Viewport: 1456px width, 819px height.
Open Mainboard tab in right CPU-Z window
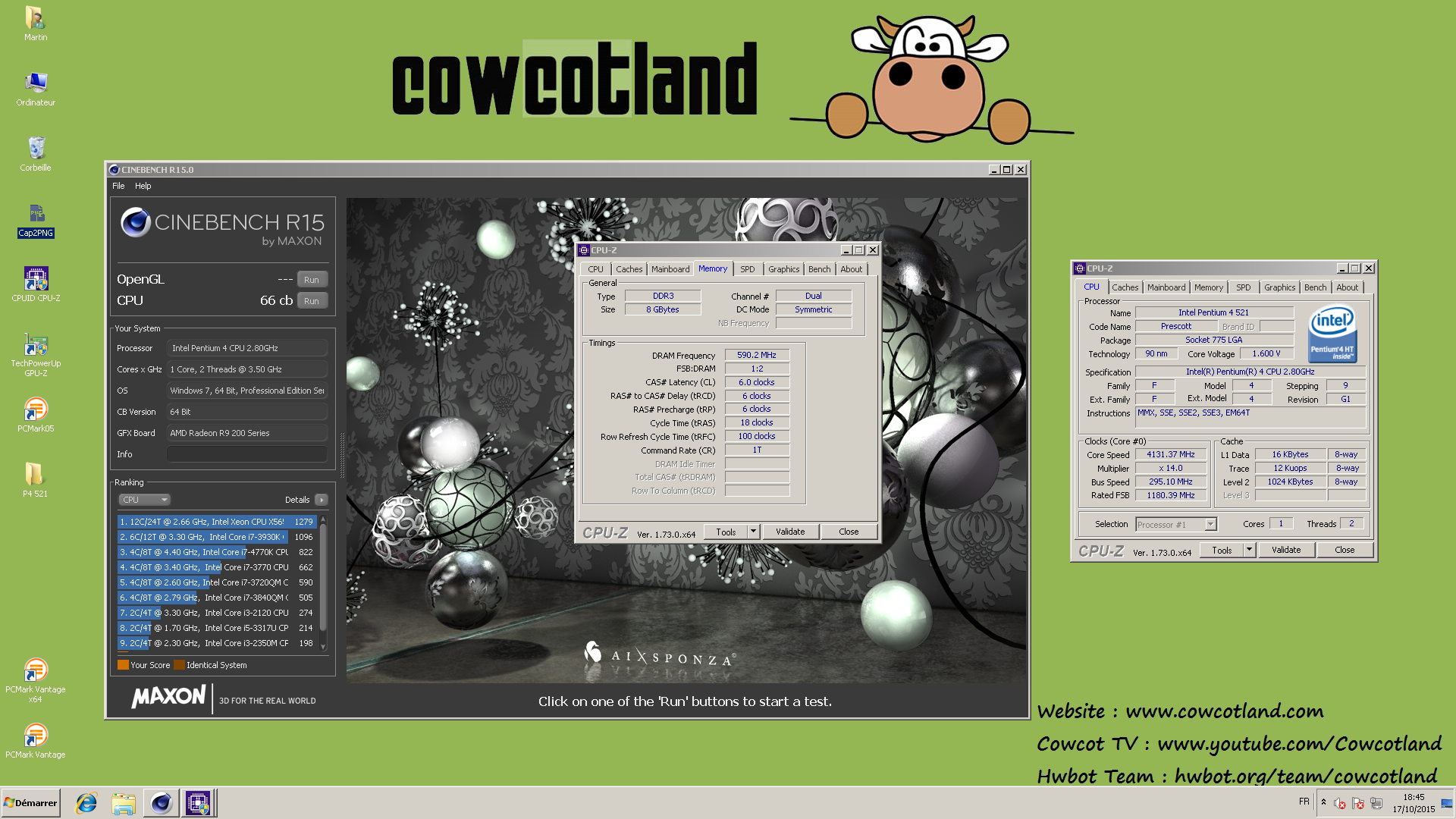(1166, 287)
